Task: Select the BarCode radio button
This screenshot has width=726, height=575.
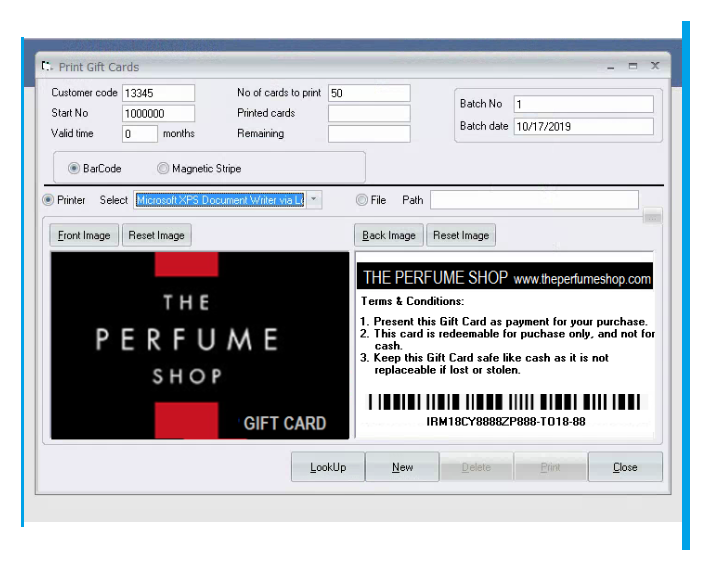Action: [x=74, y=169]
